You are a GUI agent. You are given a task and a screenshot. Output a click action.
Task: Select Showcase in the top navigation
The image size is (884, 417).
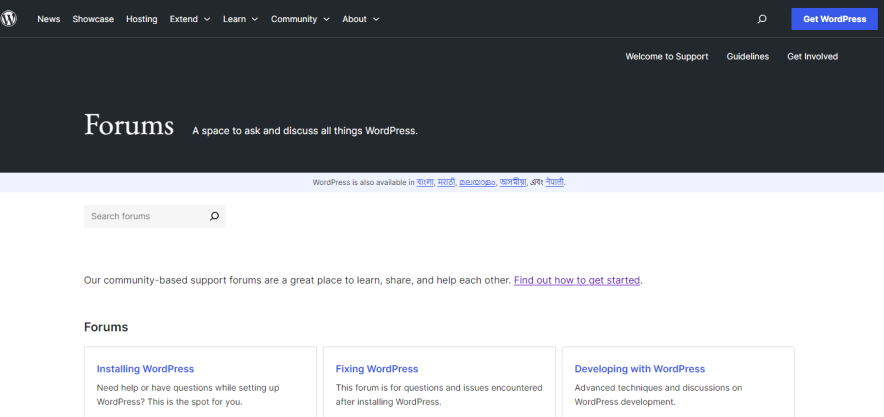click(x=93, y=19)
